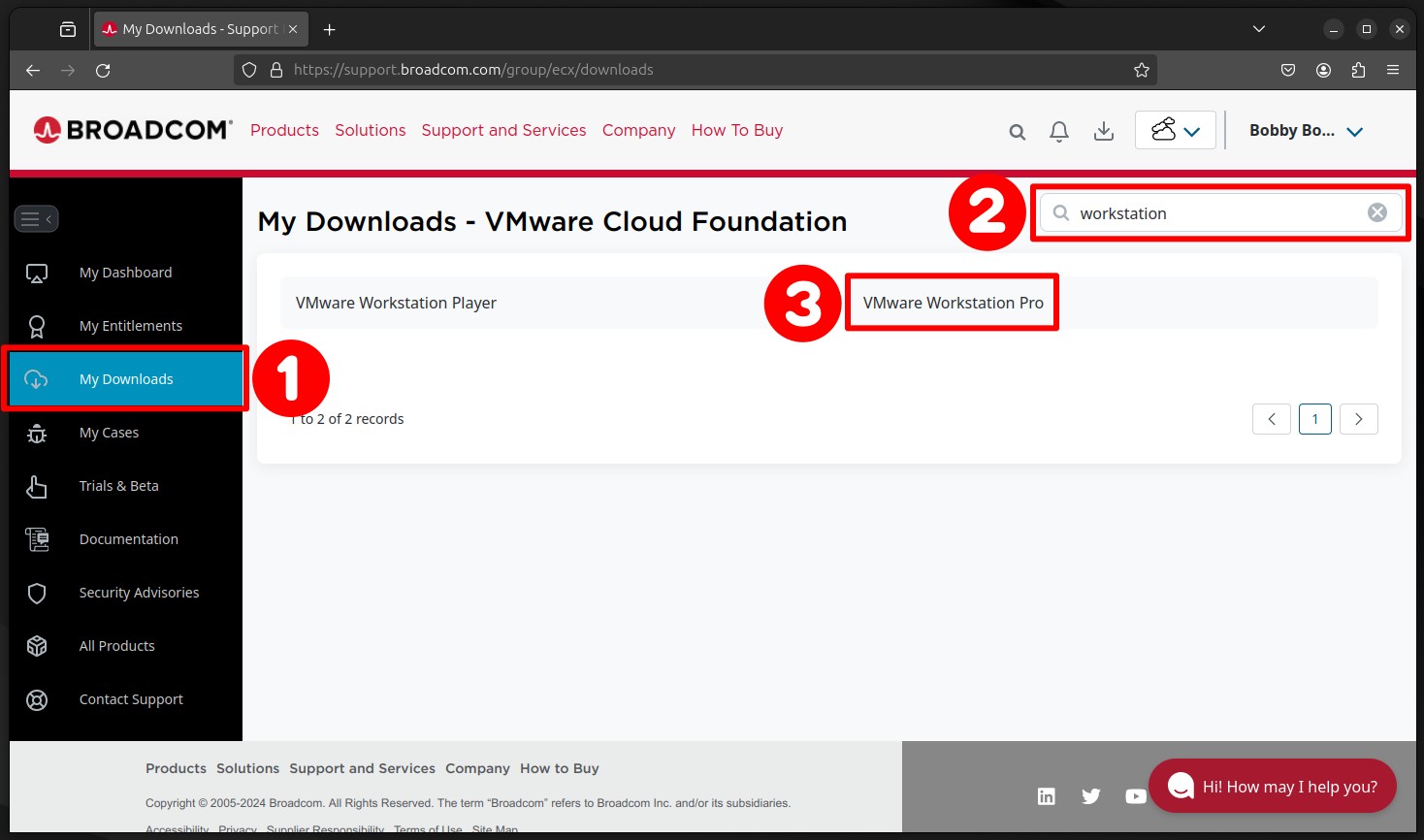Click footer How to Buy link

click(x=560, y=768)
